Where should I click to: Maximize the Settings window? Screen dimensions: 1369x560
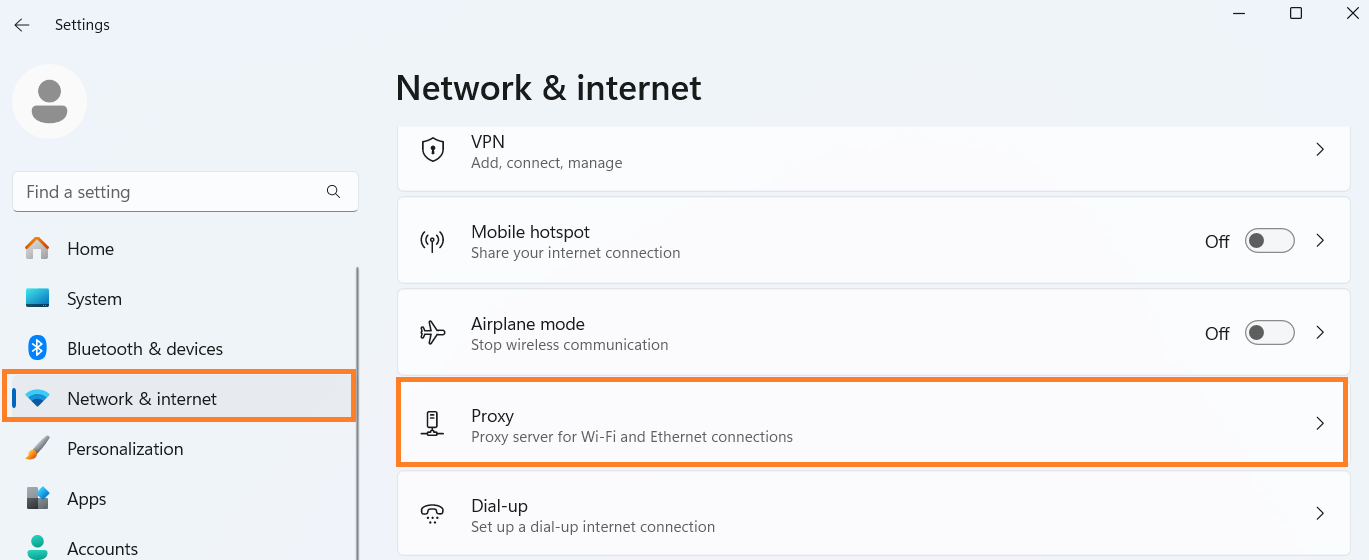tap(1296, 13)
